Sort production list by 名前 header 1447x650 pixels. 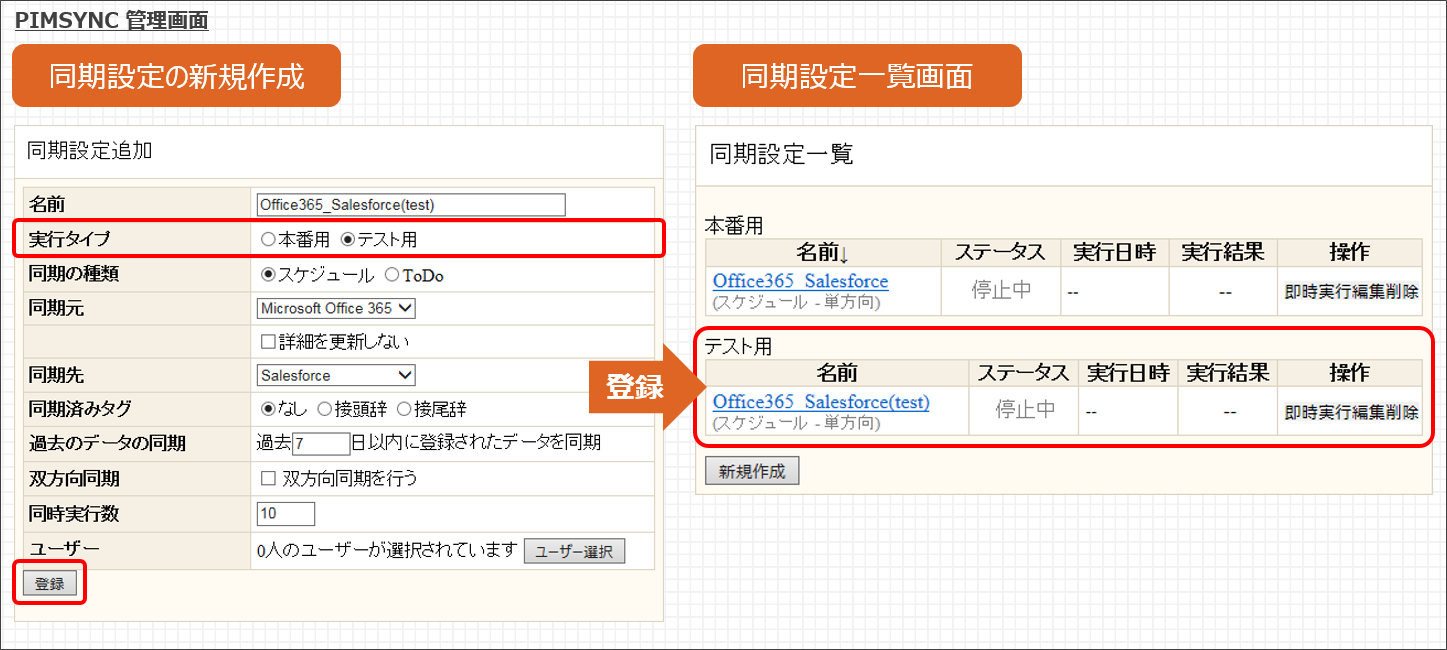[822, 252]
